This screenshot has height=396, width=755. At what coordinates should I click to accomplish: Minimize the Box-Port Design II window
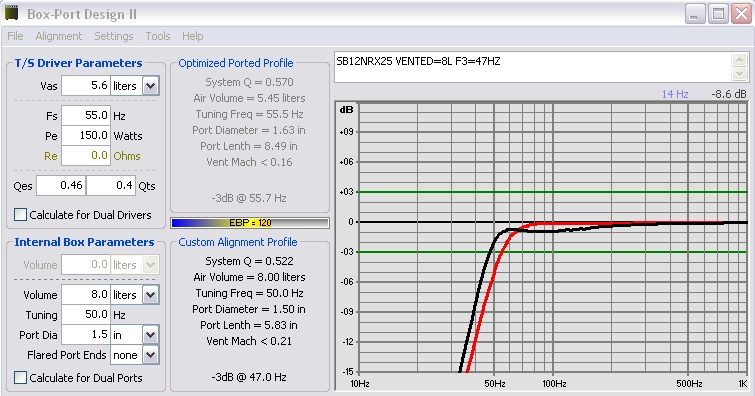click(x=694, y=14)
